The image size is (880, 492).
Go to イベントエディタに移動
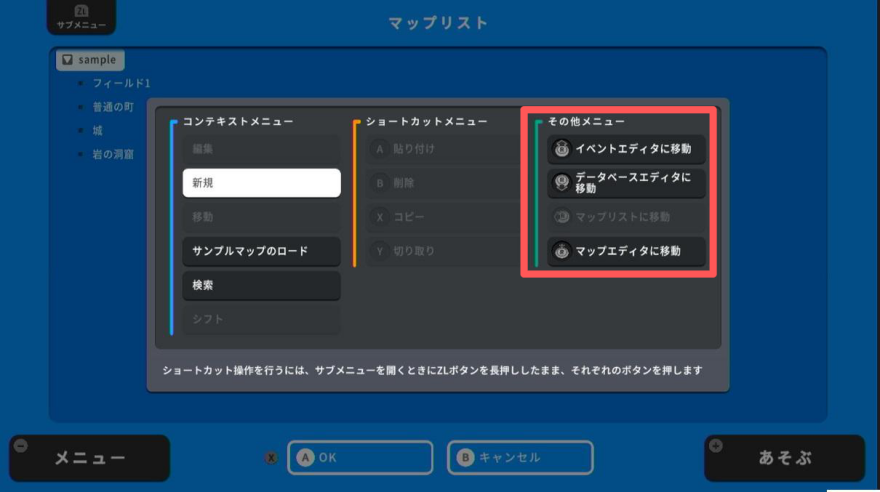(x=626, y=149)
